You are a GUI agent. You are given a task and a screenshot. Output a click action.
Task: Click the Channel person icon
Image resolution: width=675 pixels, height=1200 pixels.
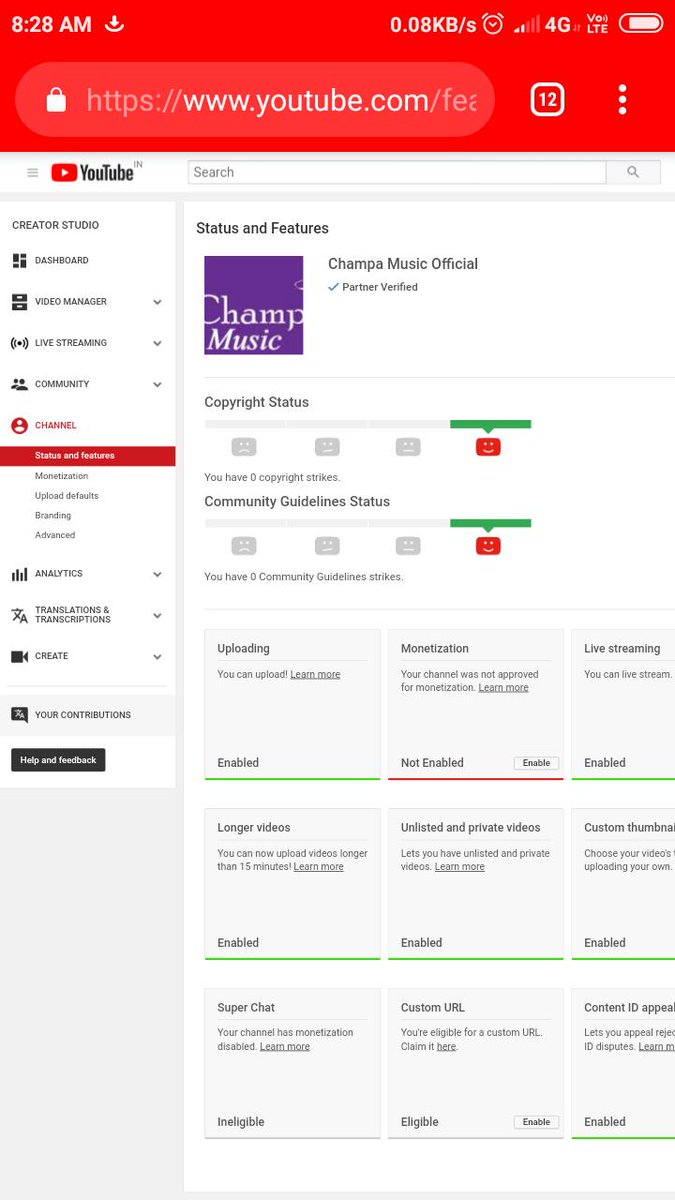pos(19,425)
